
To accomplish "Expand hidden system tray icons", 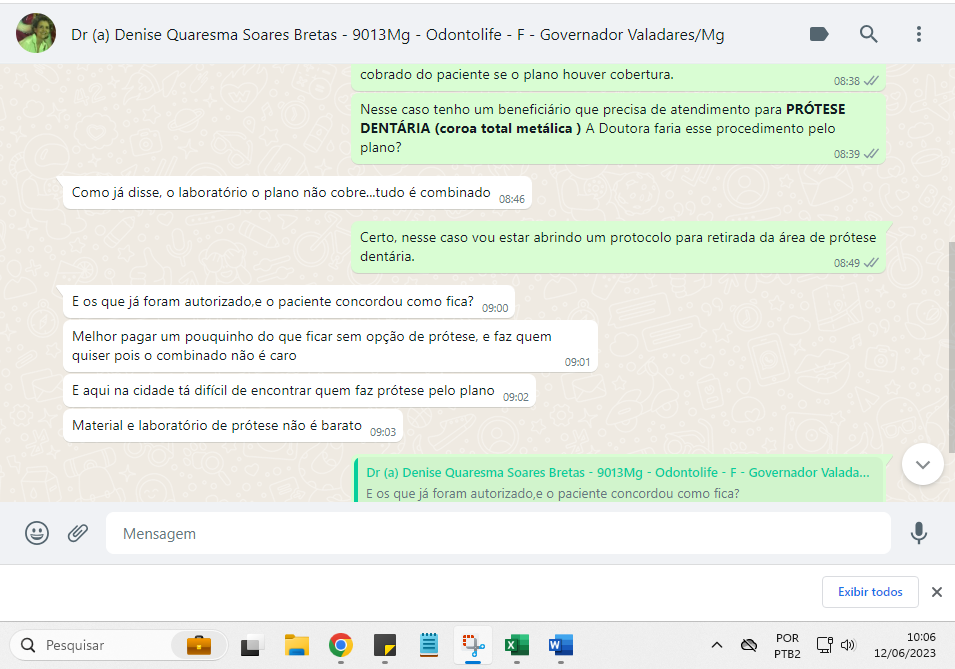I will pos(716,645).
